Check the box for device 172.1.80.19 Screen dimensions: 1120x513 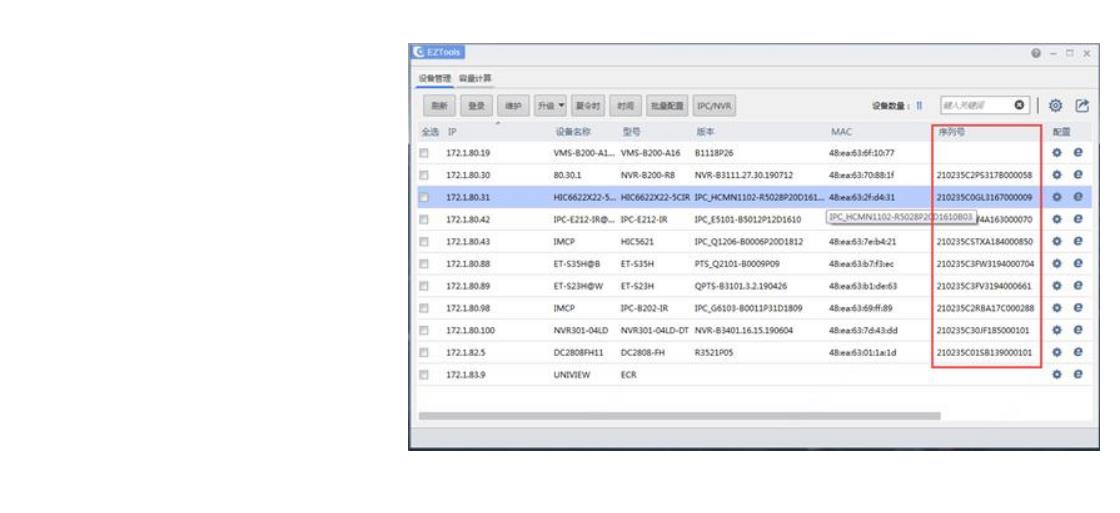point(424,153)
